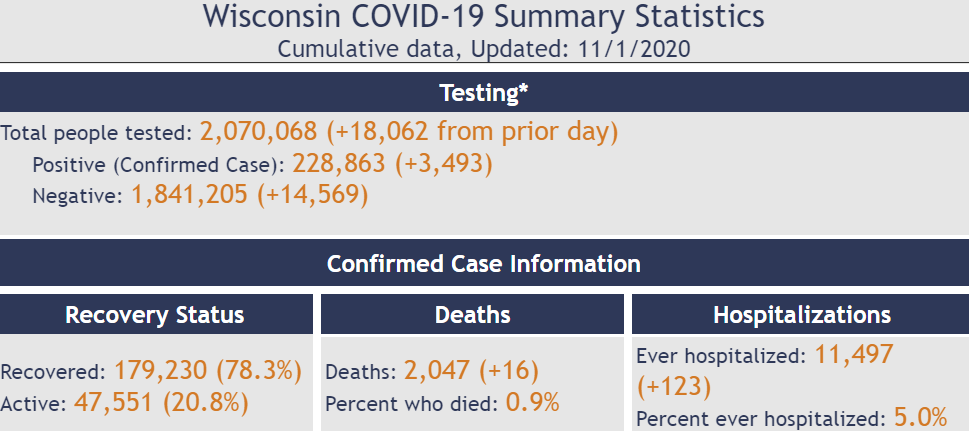Click the Testing* section header
This screenshot has width=969, height=431.
pos(484,93)
